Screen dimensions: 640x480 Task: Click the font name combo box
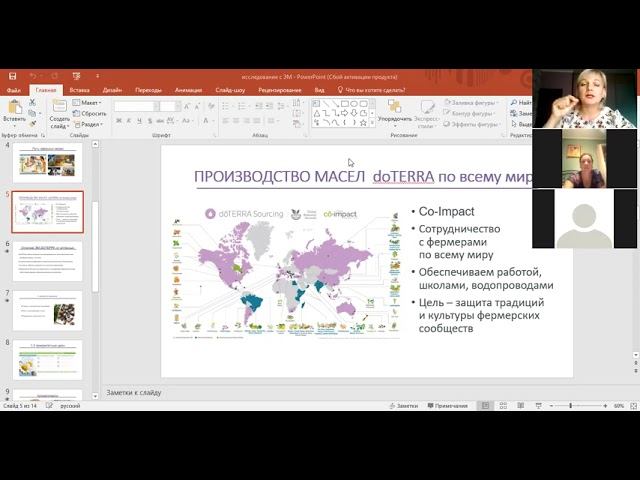tap(136, 107)
